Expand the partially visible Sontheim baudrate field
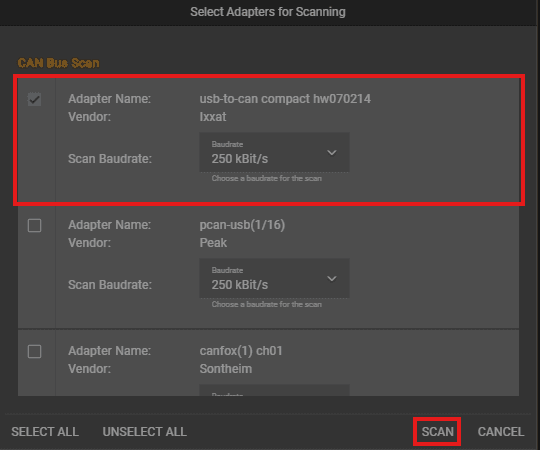 (274, 390)
